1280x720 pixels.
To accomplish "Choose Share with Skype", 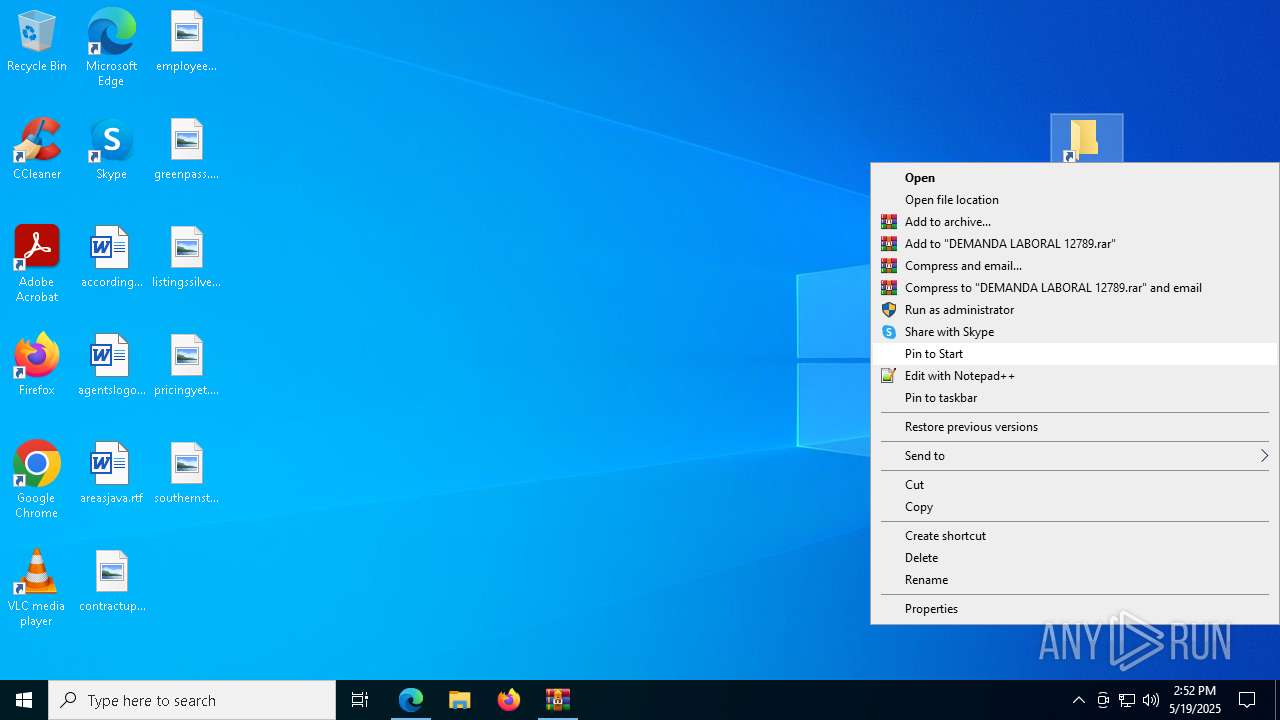I will pyautogui.click(x=1075, y=332).
